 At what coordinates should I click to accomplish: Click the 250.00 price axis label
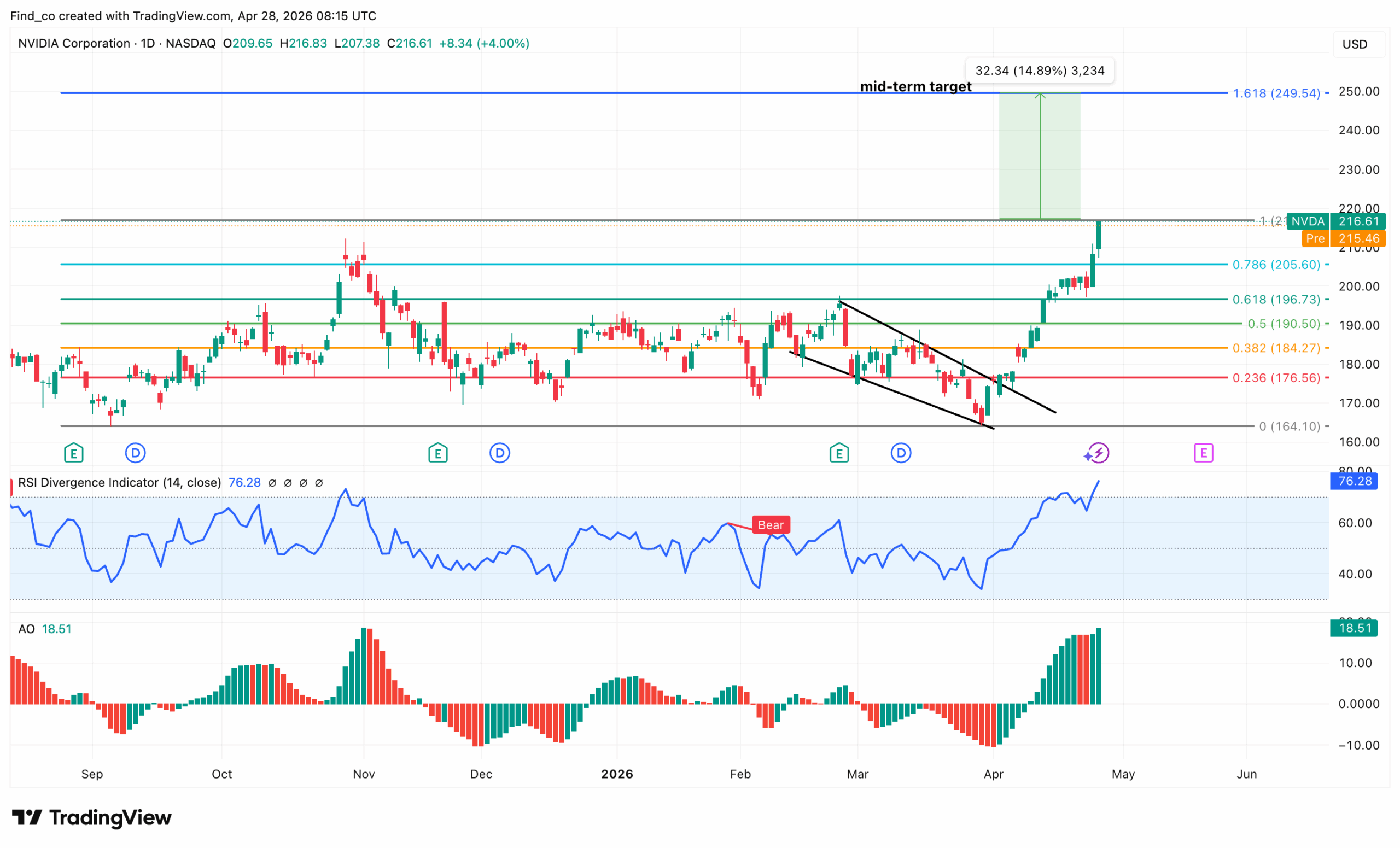1358,91
